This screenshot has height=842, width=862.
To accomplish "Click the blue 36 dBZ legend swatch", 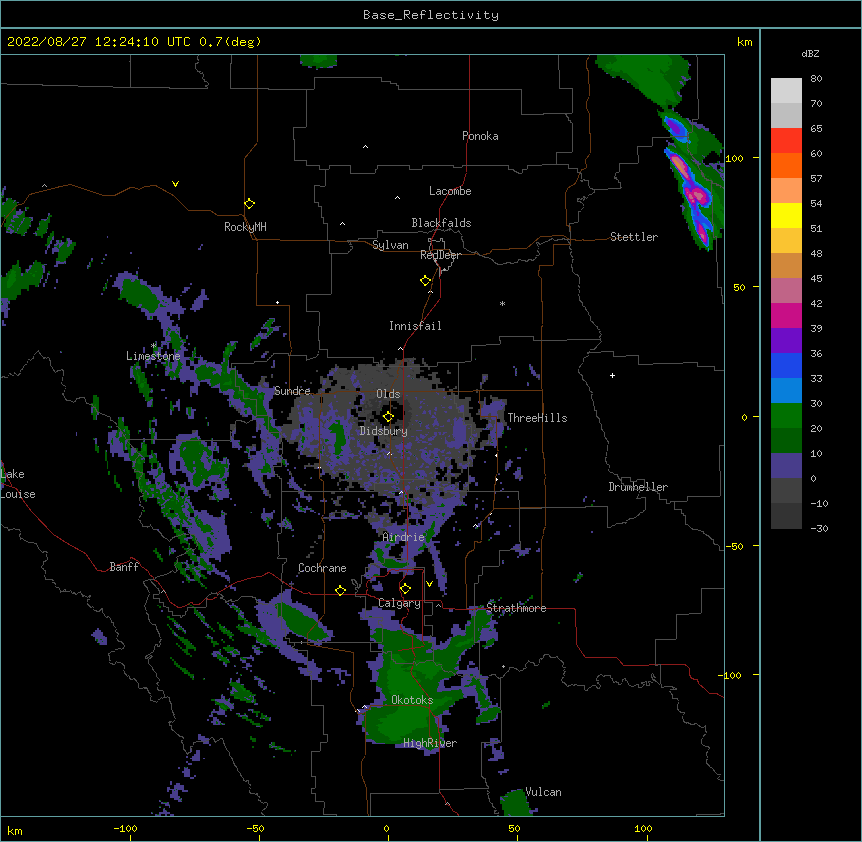I will pos(786,365).
